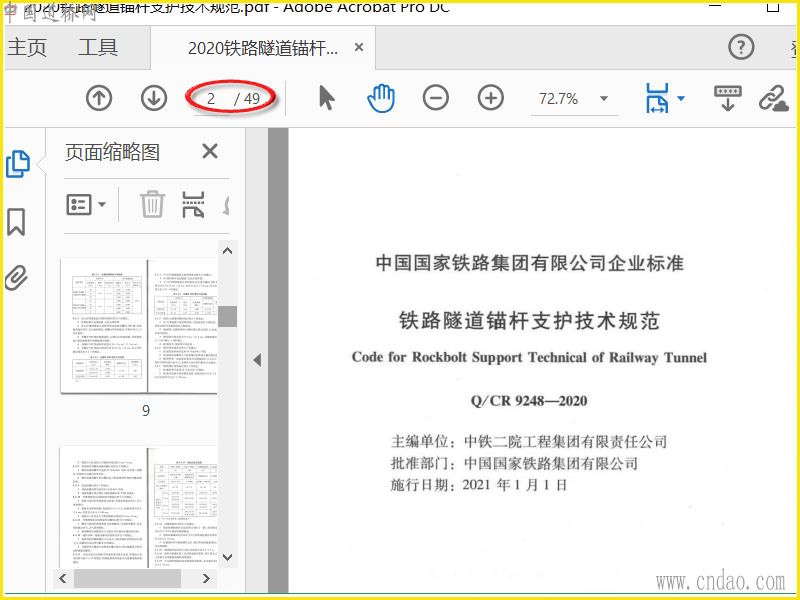Select the arrow selection tool
Image resolution: width=800 pixels, height=600 pixels.
327,98
